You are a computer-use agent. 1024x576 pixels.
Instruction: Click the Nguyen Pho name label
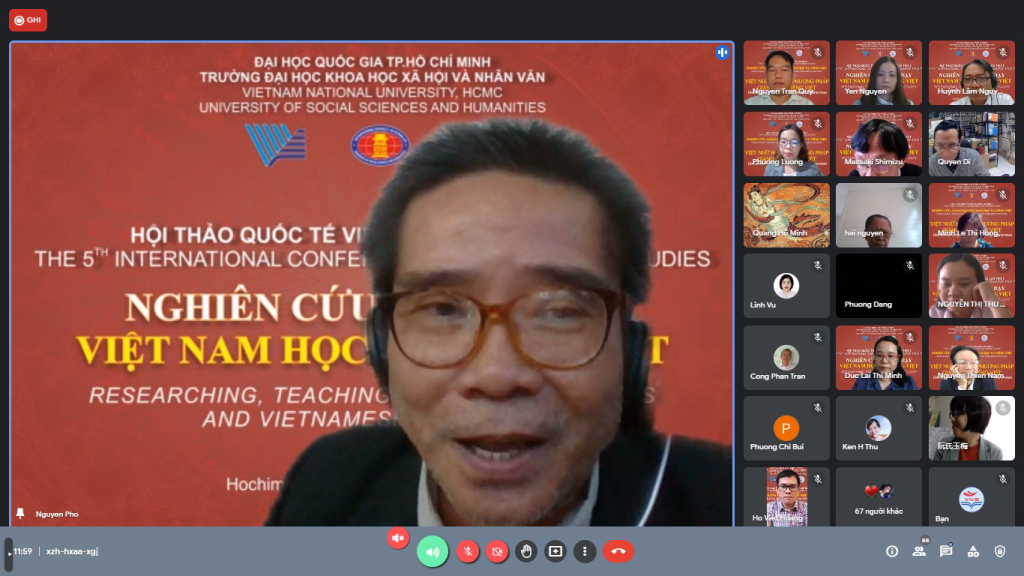coord(57,514)
